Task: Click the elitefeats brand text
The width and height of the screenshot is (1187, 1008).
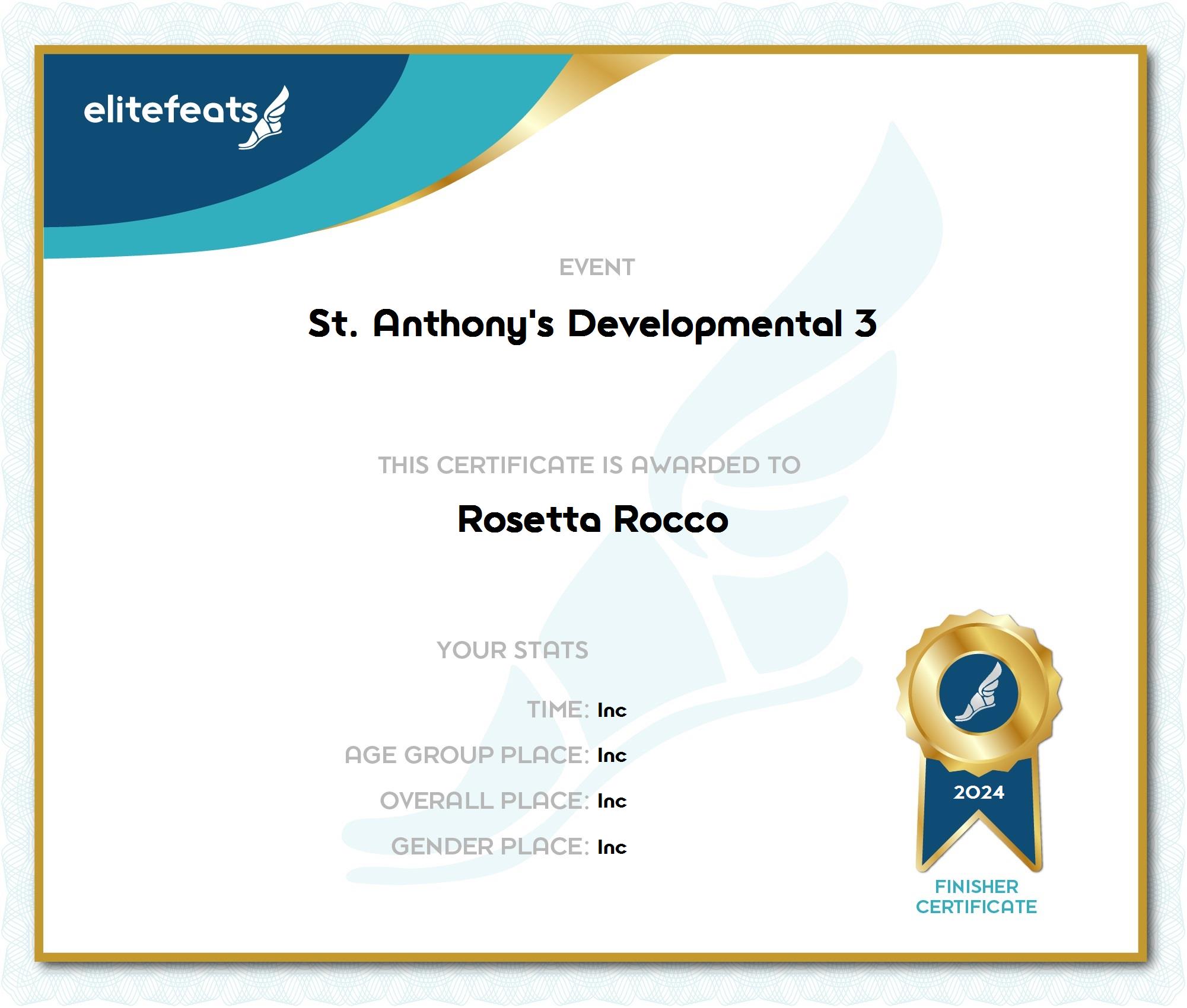Action: point(170,110)
